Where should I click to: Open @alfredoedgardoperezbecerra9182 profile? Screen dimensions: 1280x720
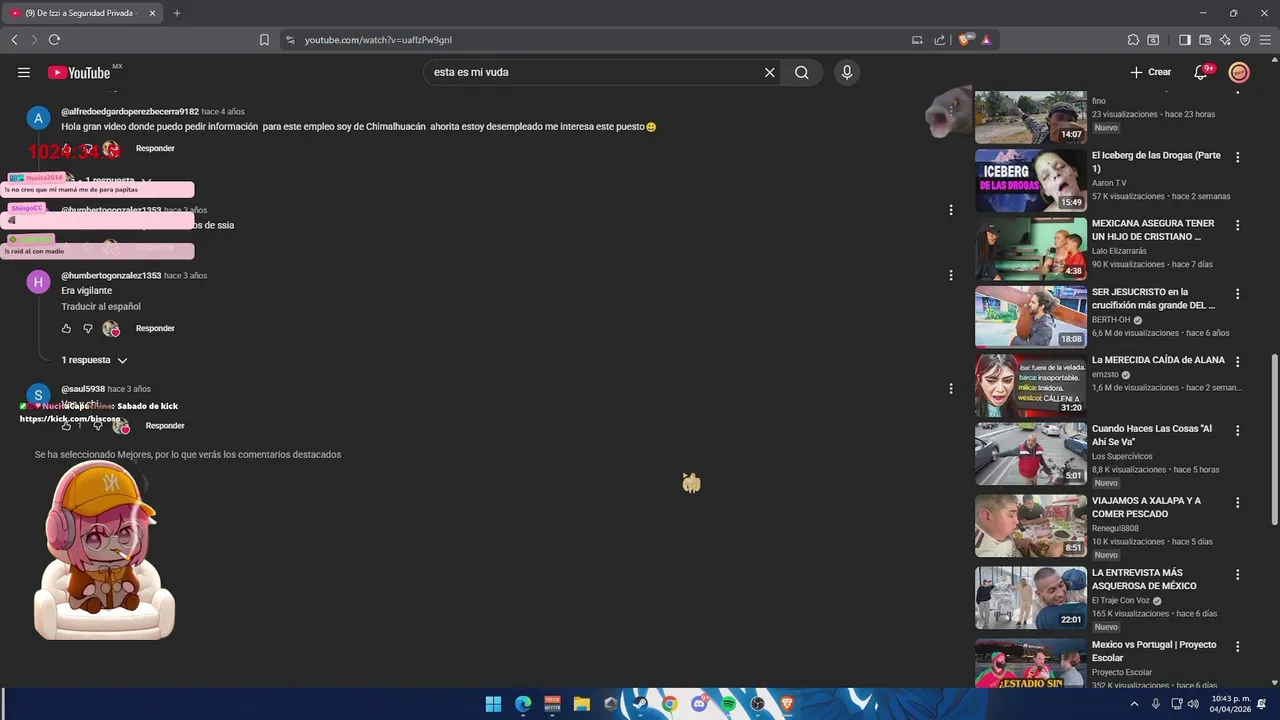tap(130, 111)
